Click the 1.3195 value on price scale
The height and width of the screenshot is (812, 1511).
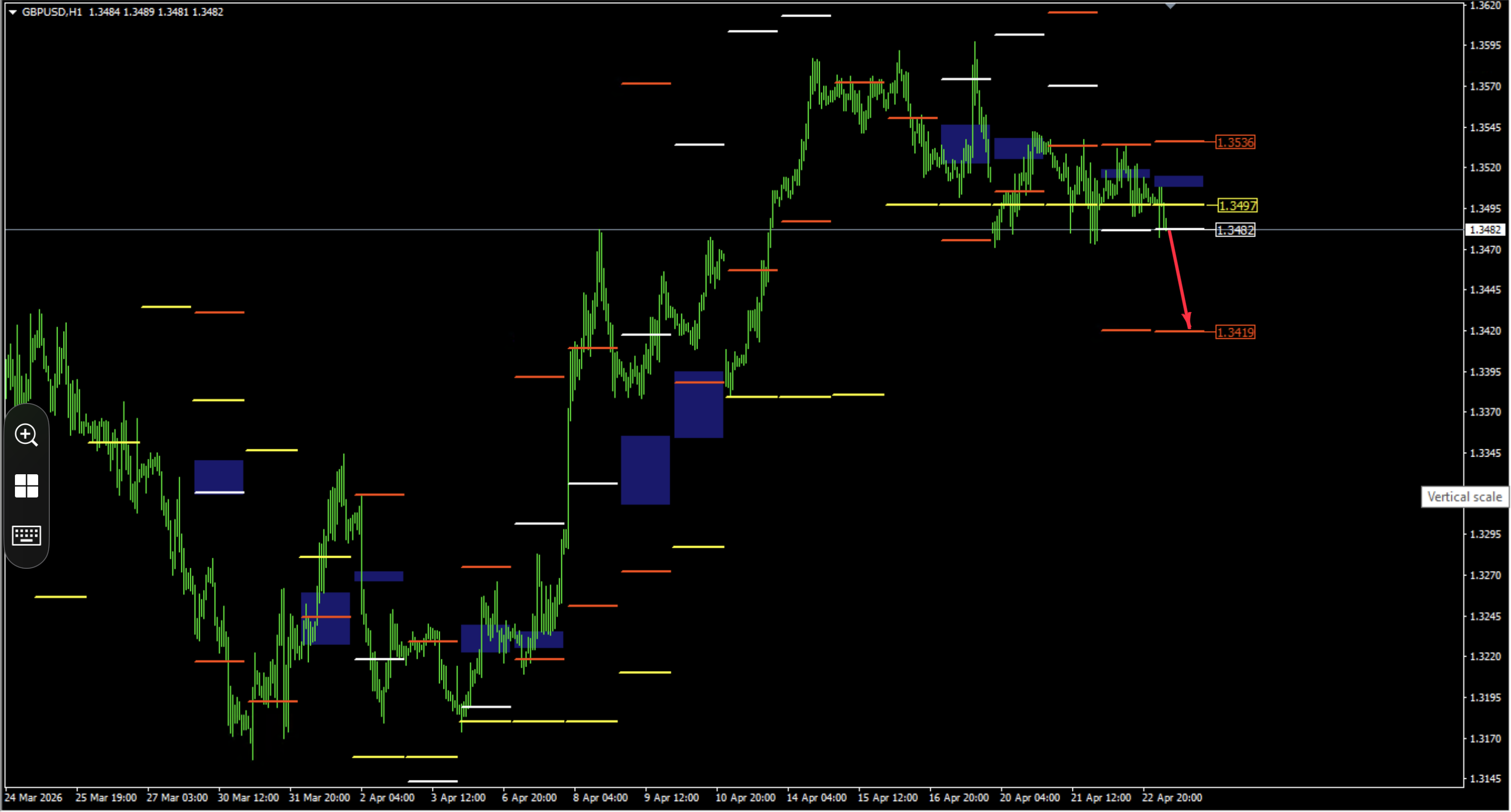1485,698
